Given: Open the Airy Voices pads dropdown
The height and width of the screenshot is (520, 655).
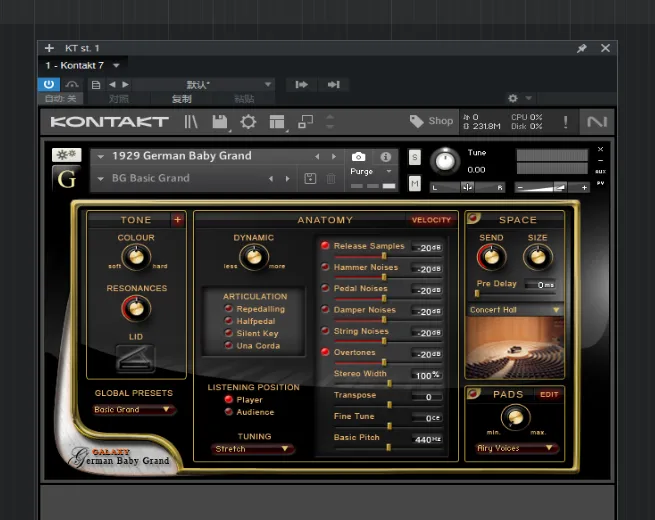Looking at the screenshot, I should 516,448.
